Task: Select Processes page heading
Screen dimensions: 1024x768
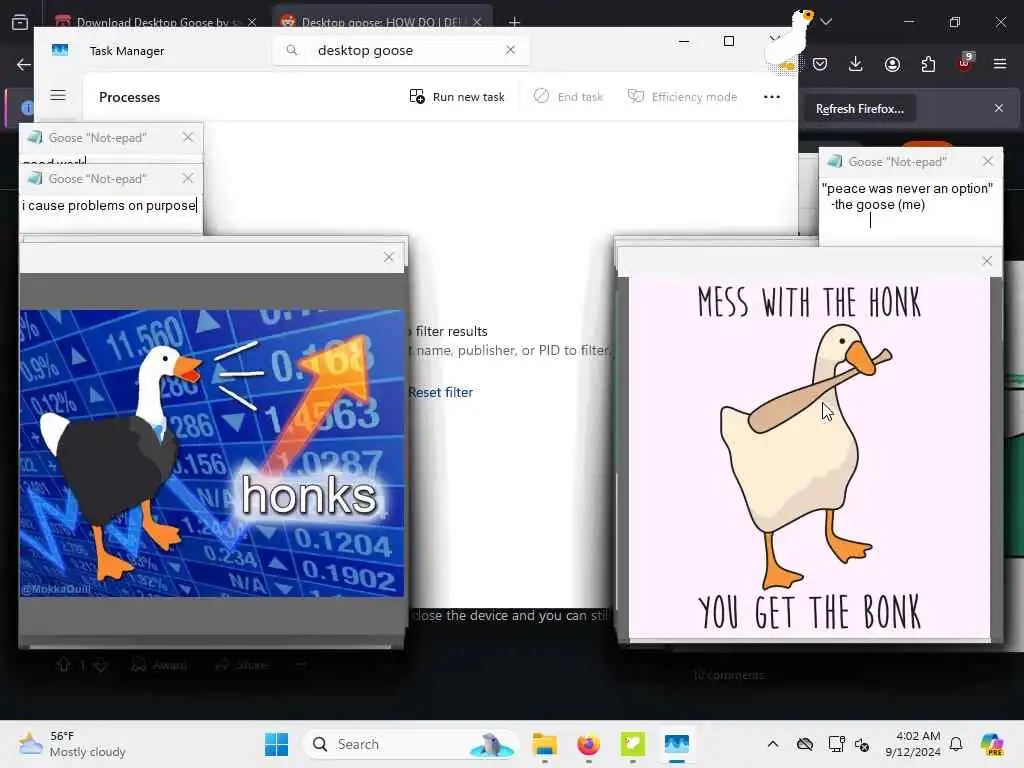Action: (129, 97)
